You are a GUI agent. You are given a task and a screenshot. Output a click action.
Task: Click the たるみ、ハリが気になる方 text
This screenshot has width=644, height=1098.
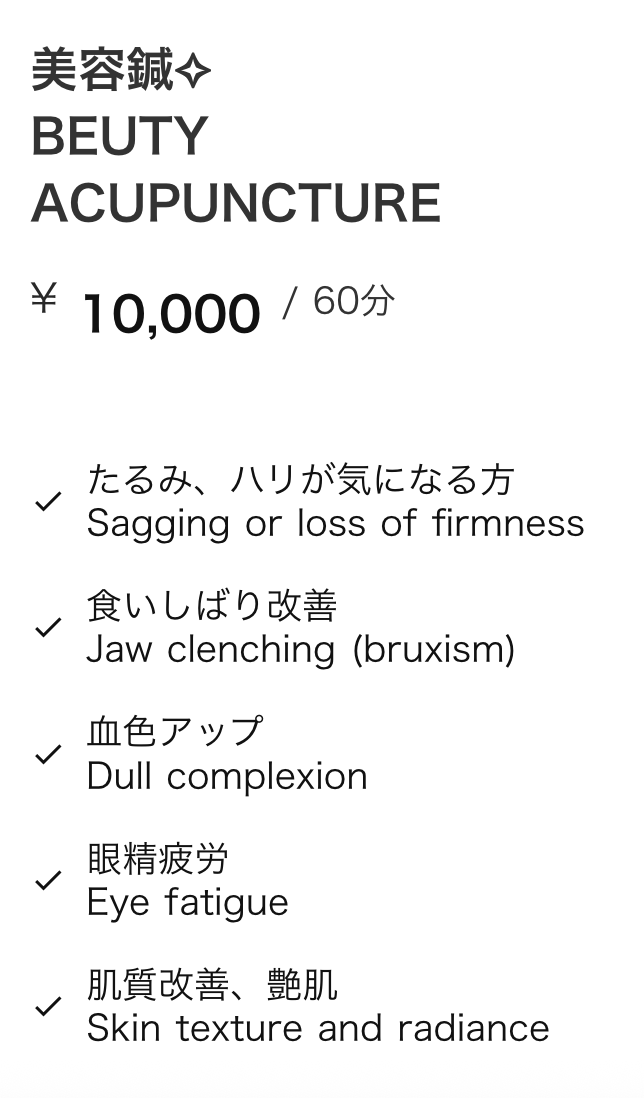tap(301, 480)
